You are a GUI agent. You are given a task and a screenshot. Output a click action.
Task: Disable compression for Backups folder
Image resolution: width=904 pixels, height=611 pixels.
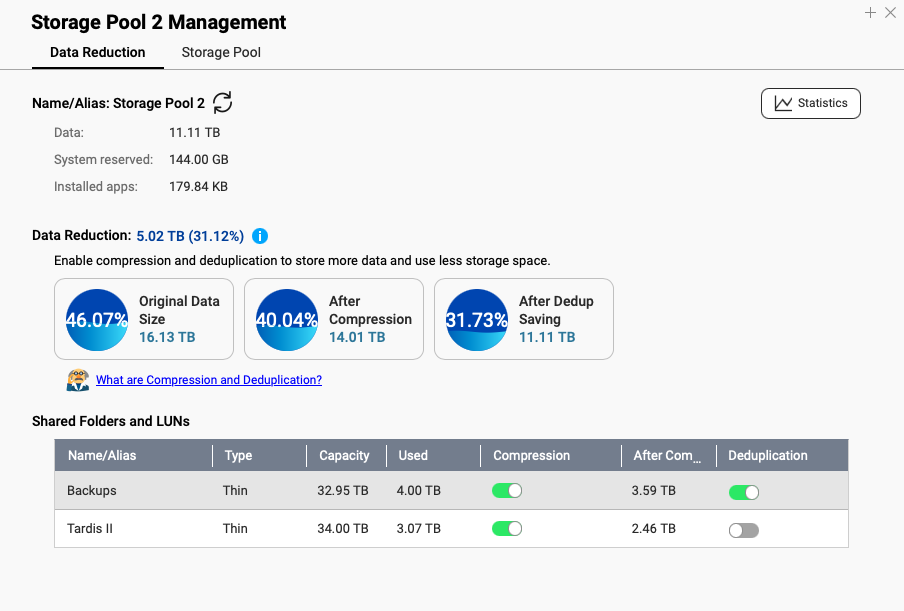507,491
